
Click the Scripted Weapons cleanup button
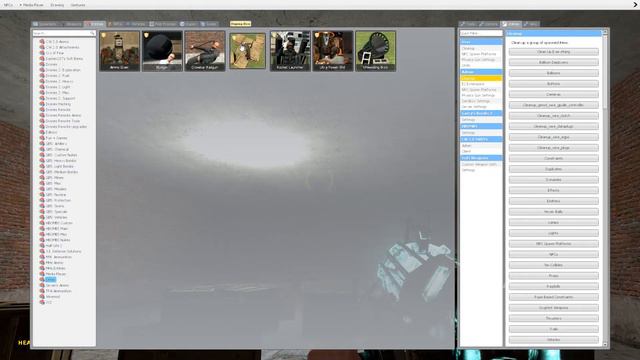(553, 308)
